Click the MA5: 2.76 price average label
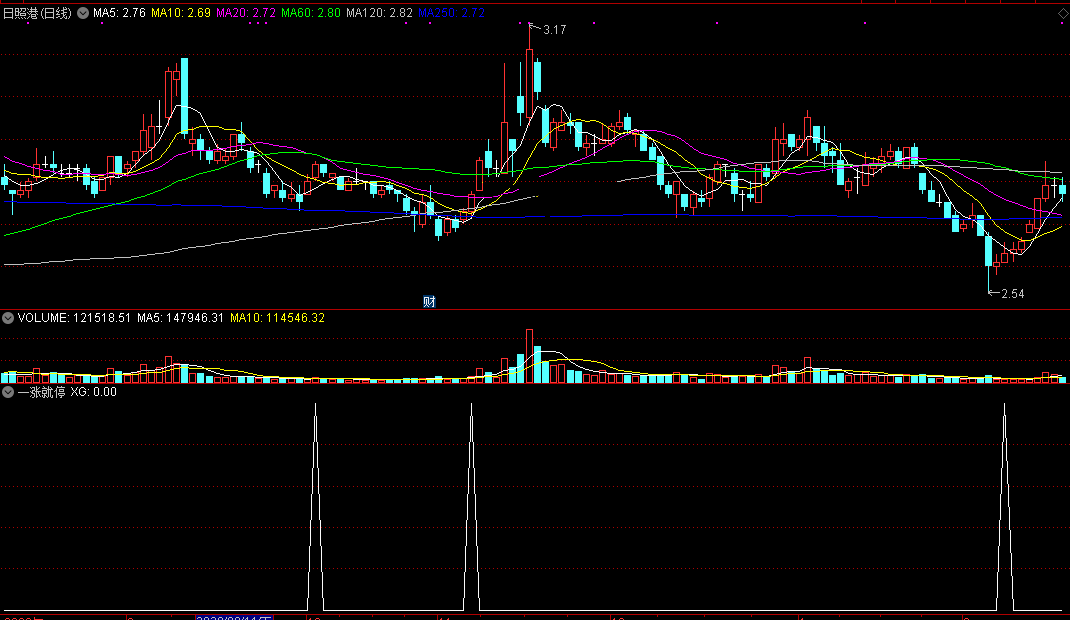Screen dimensions: 1070x620 click(x=119, y=13)
